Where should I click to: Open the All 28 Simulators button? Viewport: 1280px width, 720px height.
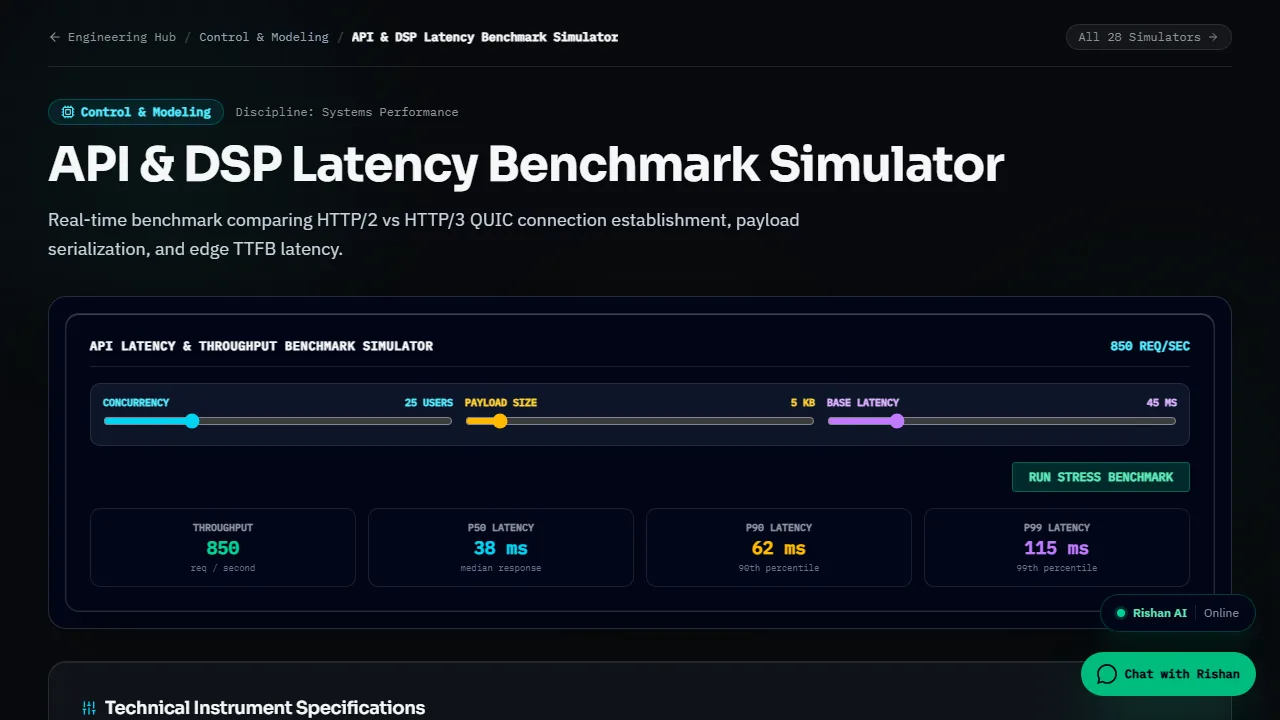(x=1149, y=37)
